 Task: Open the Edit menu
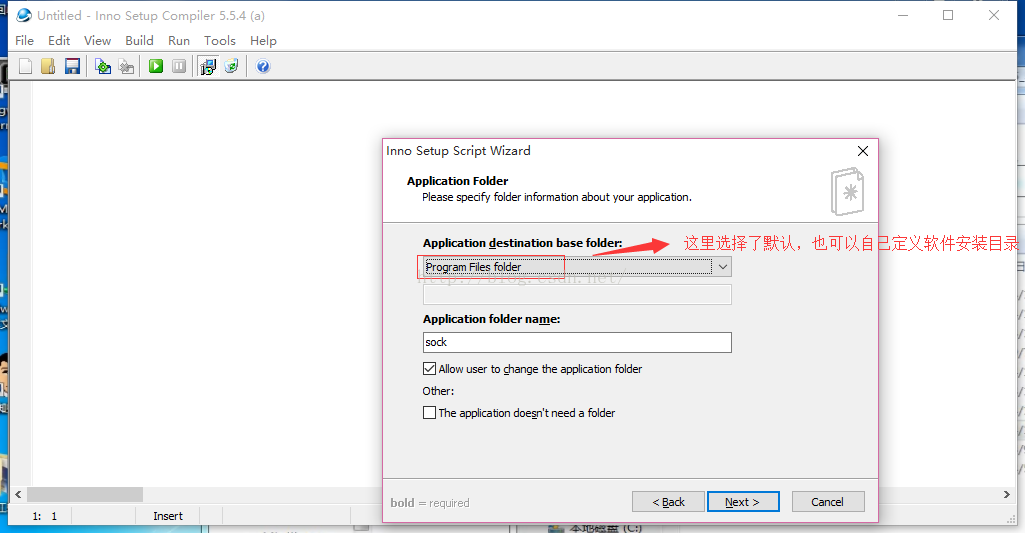coord(59,41)
